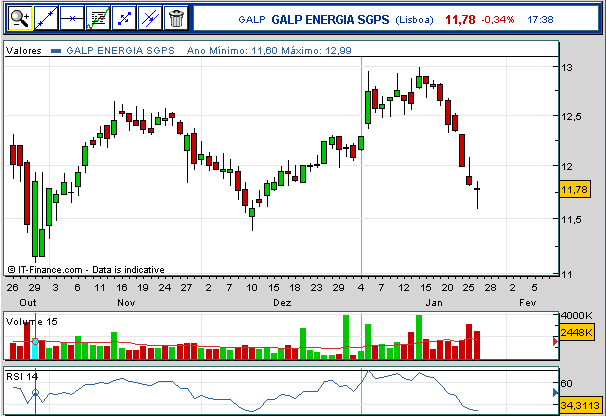Click the GALP ENERGIA SGPS title

(x=330, y=20)
